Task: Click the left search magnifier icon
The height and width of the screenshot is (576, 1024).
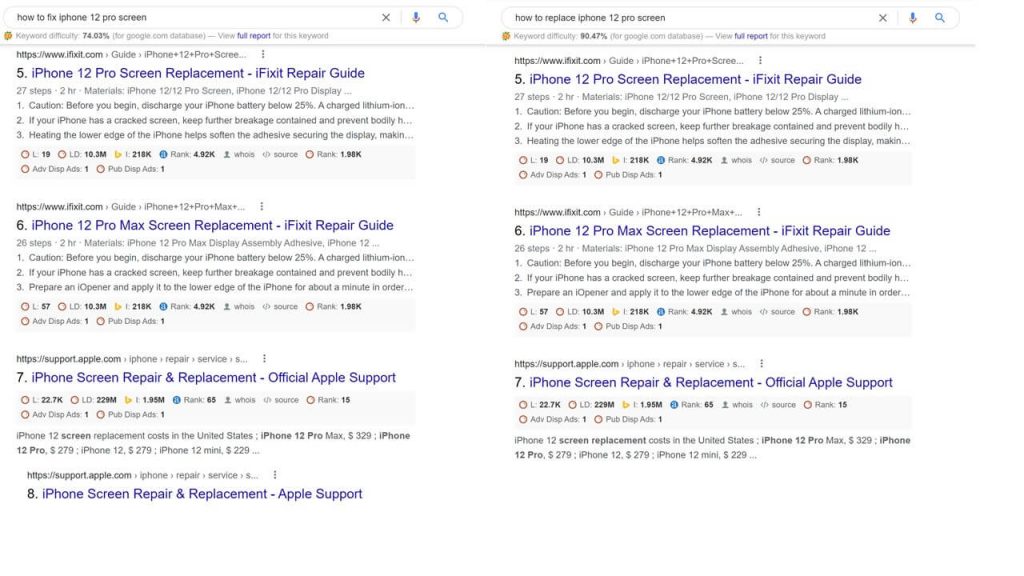Action: tap(443, 18)
